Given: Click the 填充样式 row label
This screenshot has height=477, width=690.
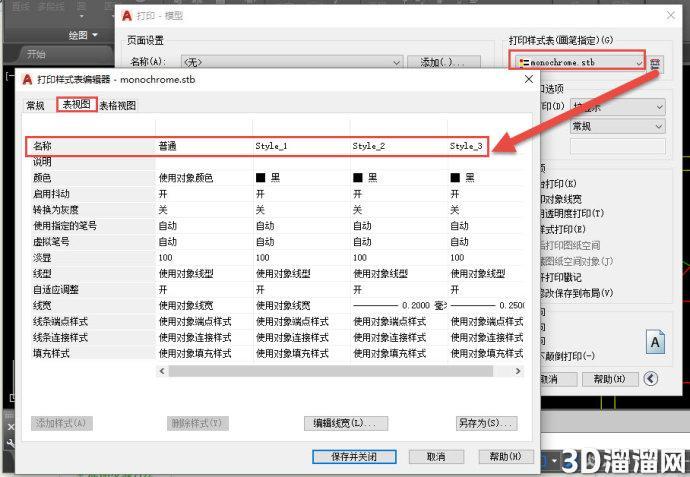Looking at the screenshot, I should 51,353.
